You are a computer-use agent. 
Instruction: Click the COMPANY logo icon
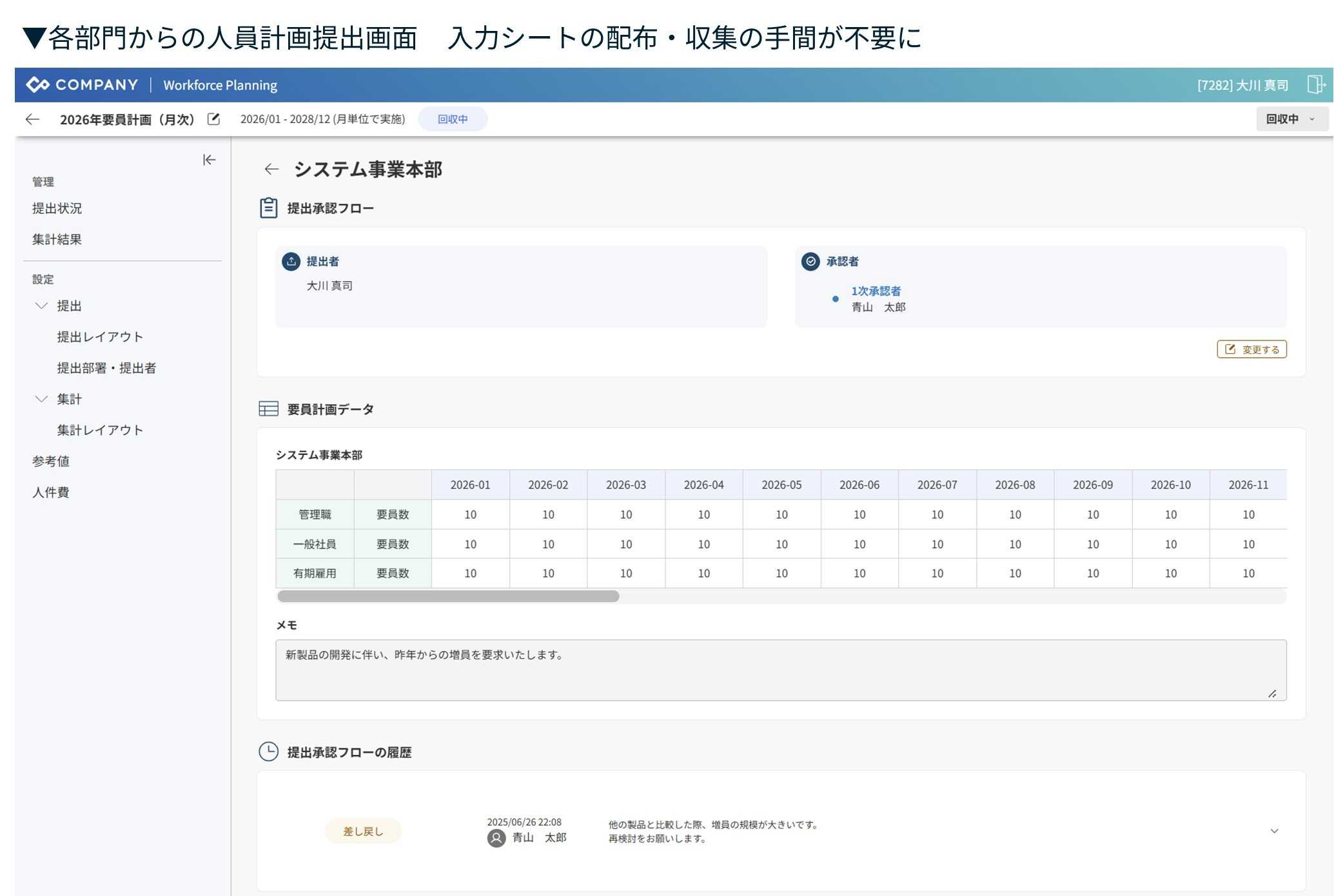[37, 84]
